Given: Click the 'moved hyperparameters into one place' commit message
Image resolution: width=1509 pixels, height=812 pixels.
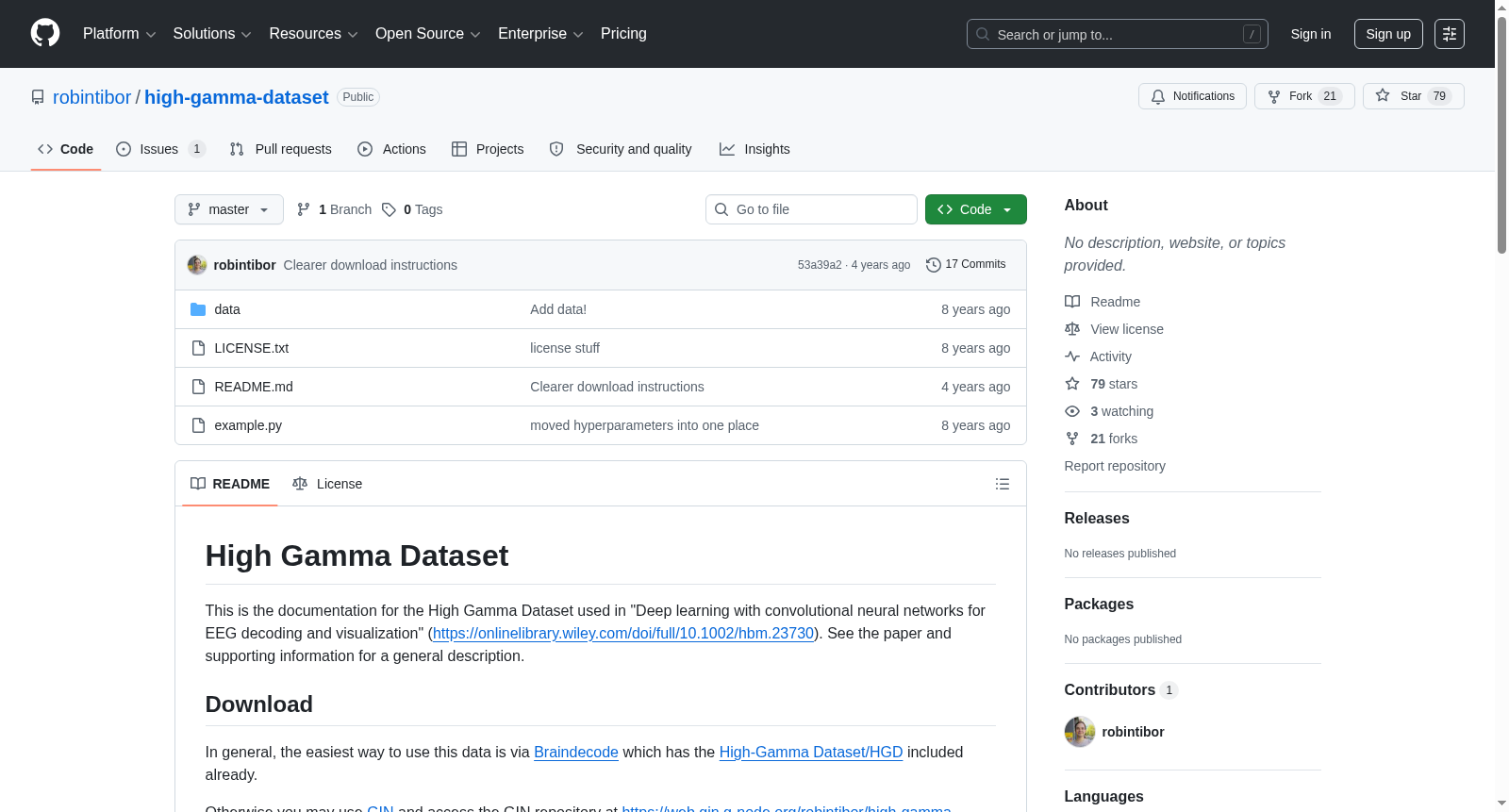Looking at the screenshot, I should (x=645, y=425).
